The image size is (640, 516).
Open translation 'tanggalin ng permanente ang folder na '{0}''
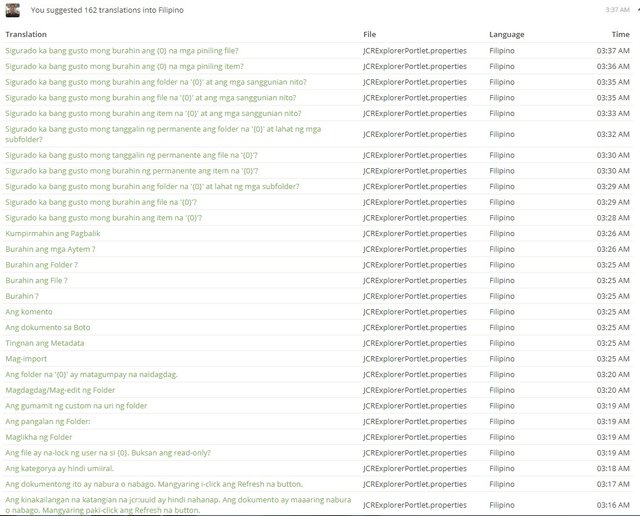click(163, 134)
